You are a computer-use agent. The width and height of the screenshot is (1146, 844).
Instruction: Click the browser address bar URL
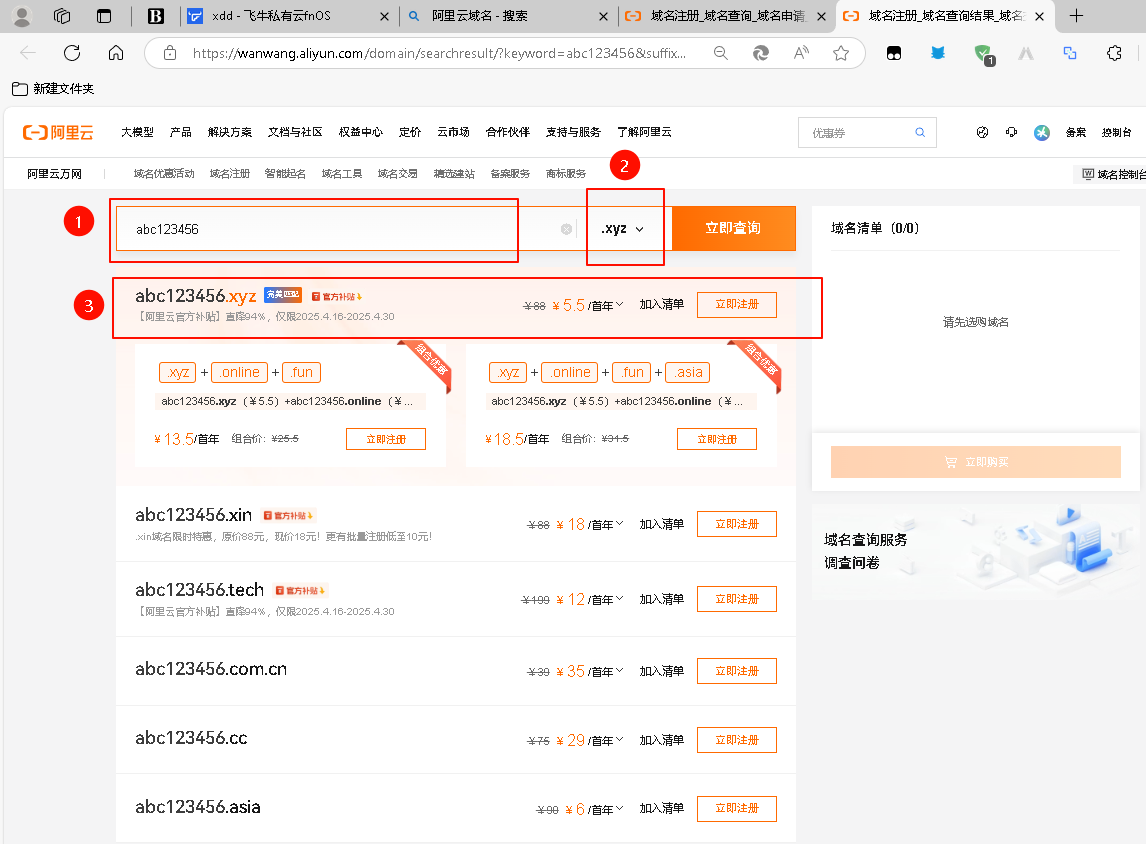pos(439,53)
